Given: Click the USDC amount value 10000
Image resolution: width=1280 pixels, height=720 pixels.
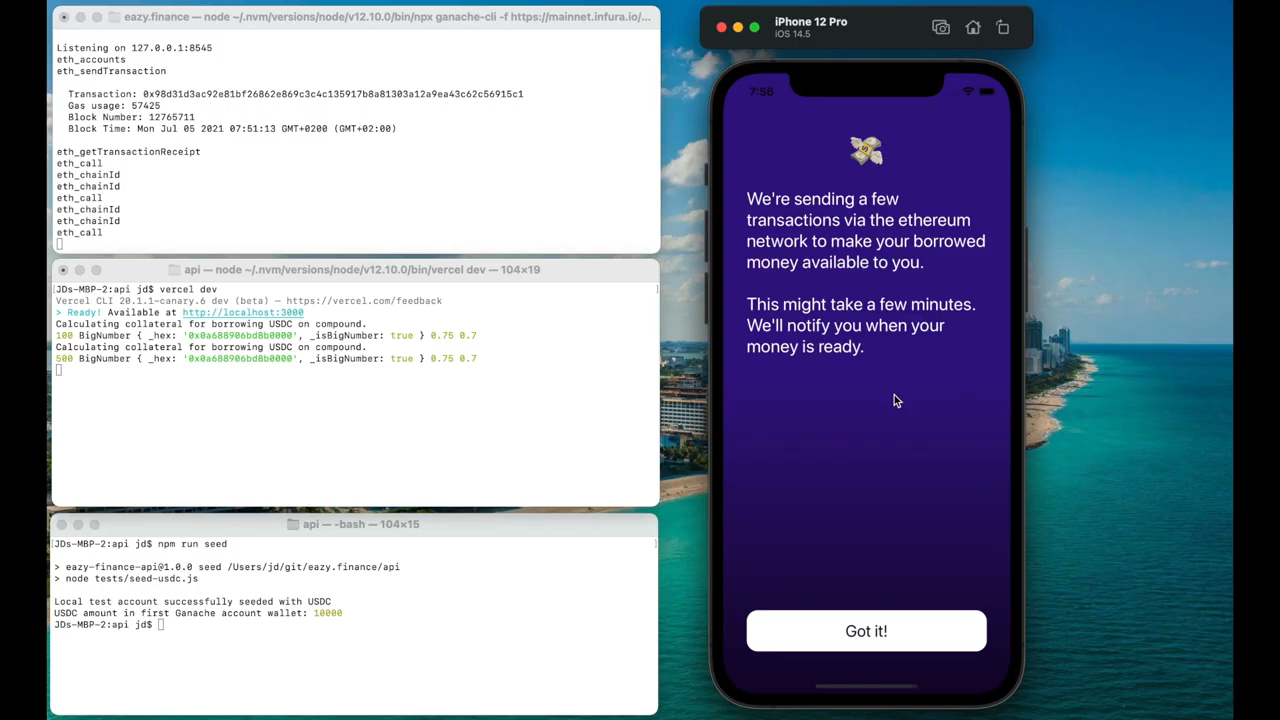Looking at the screenshot, I should (327, 613).
